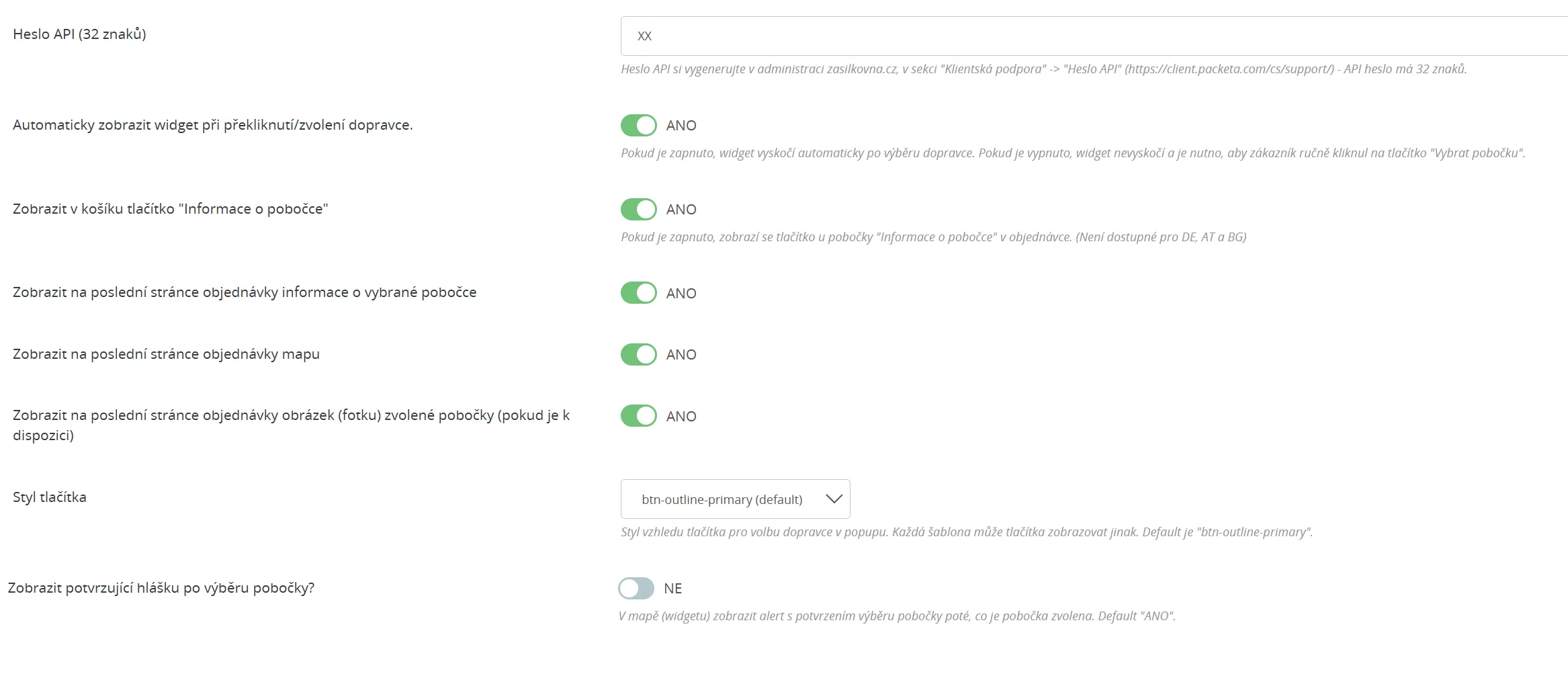Toggle branch info on the last order page
The width and height of the screenshot is (1568, 674).
[x=638, y=293]
